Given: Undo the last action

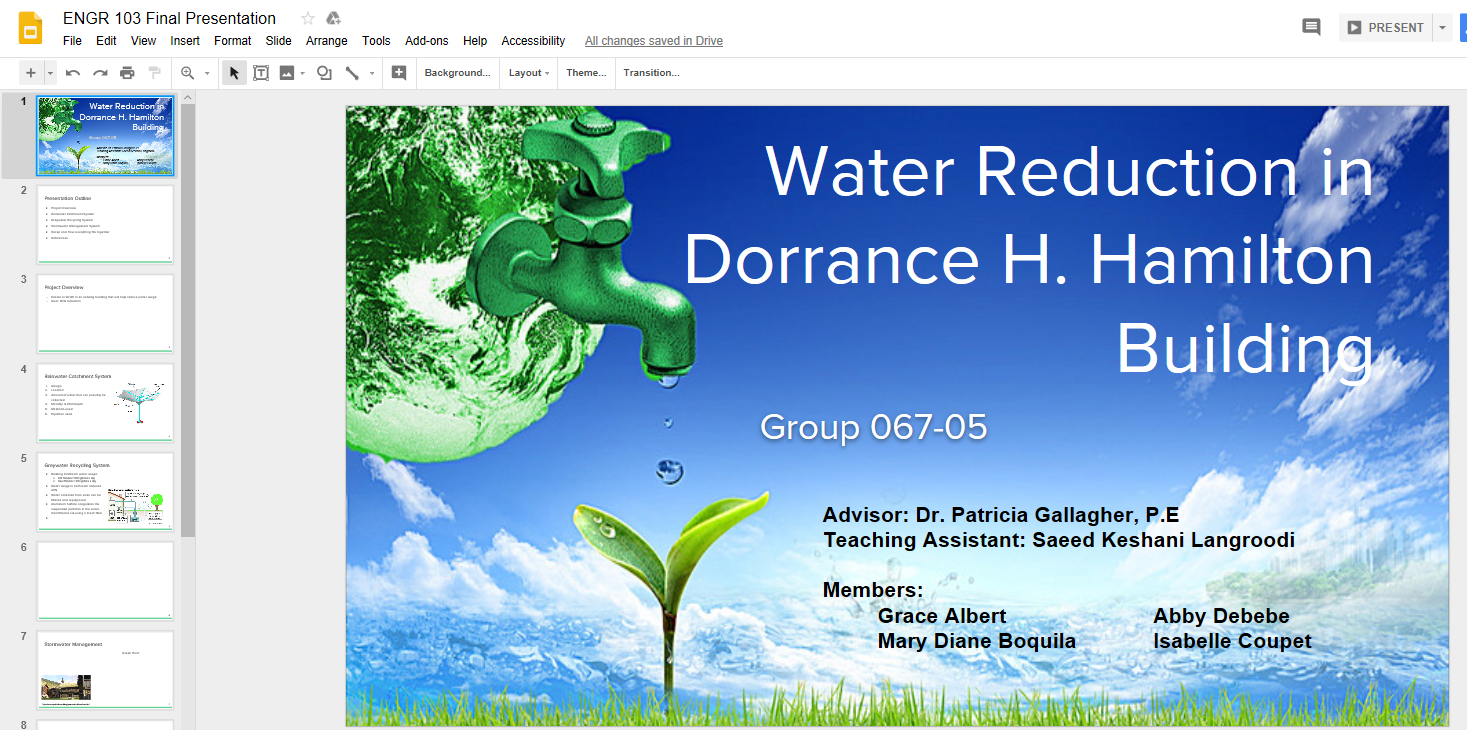Looking at the screenshot, I should point(73,73).
